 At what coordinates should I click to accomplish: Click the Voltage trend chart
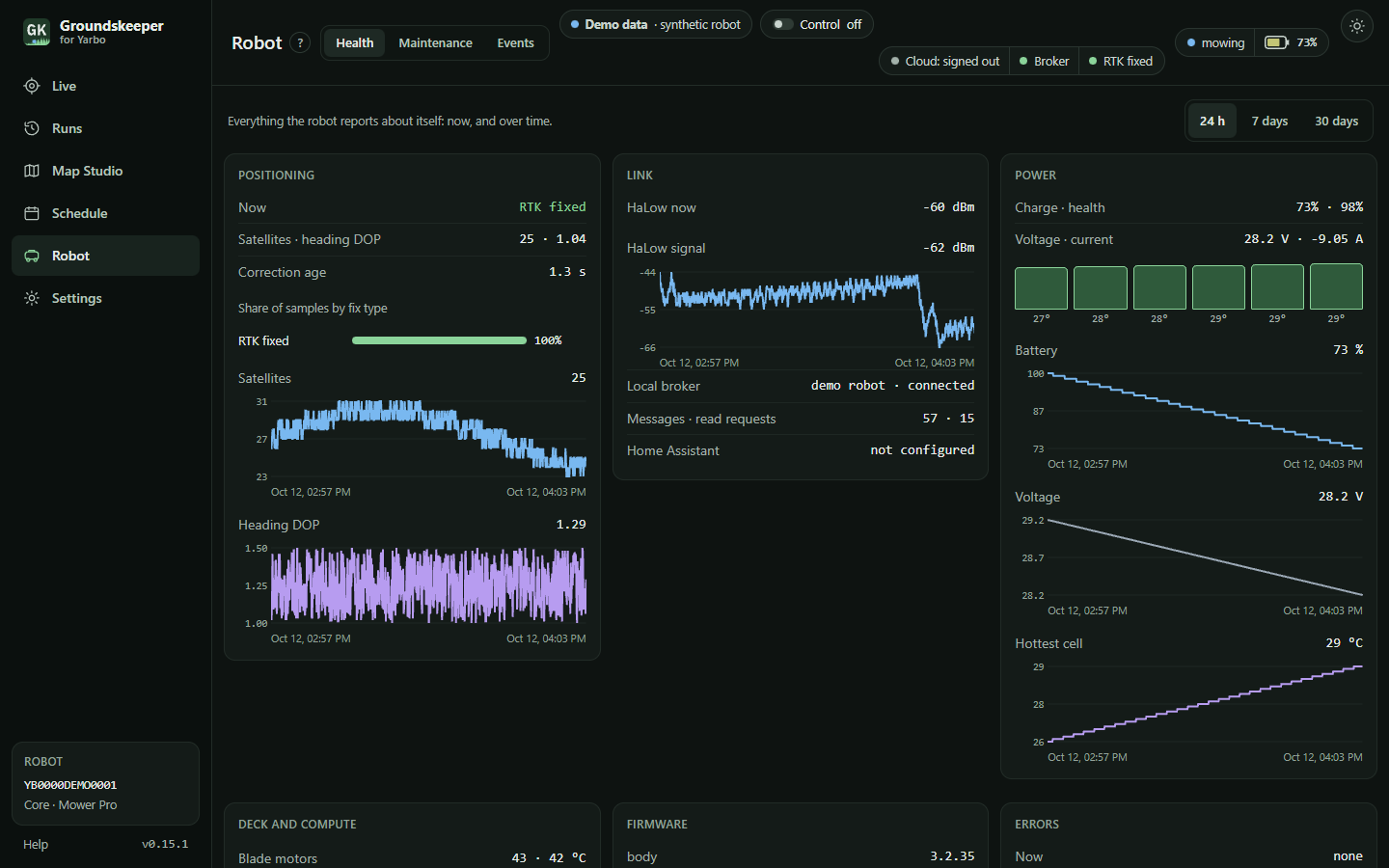(x=1205, y=557)
